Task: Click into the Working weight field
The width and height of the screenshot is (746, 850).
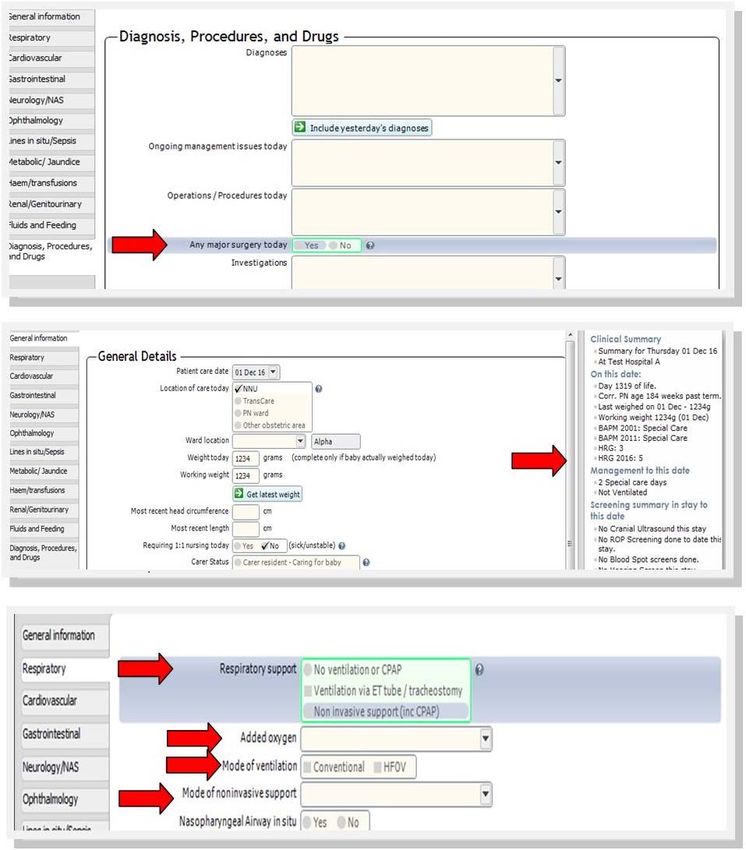Action: 246,475
